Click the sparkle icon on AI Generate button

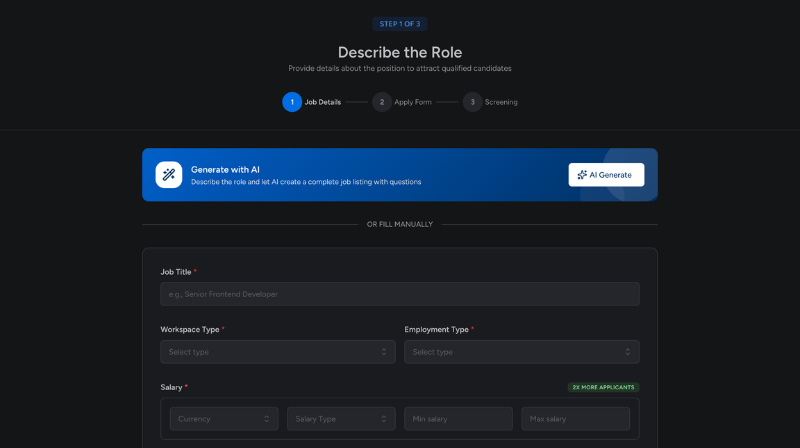[582, 175]
